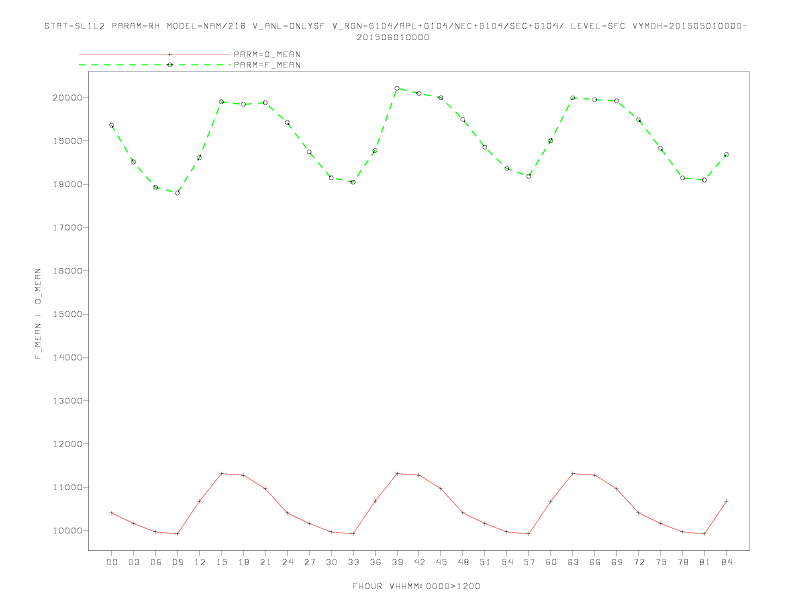Click the F_MEAN data point at hour 09

click(177, 193)
